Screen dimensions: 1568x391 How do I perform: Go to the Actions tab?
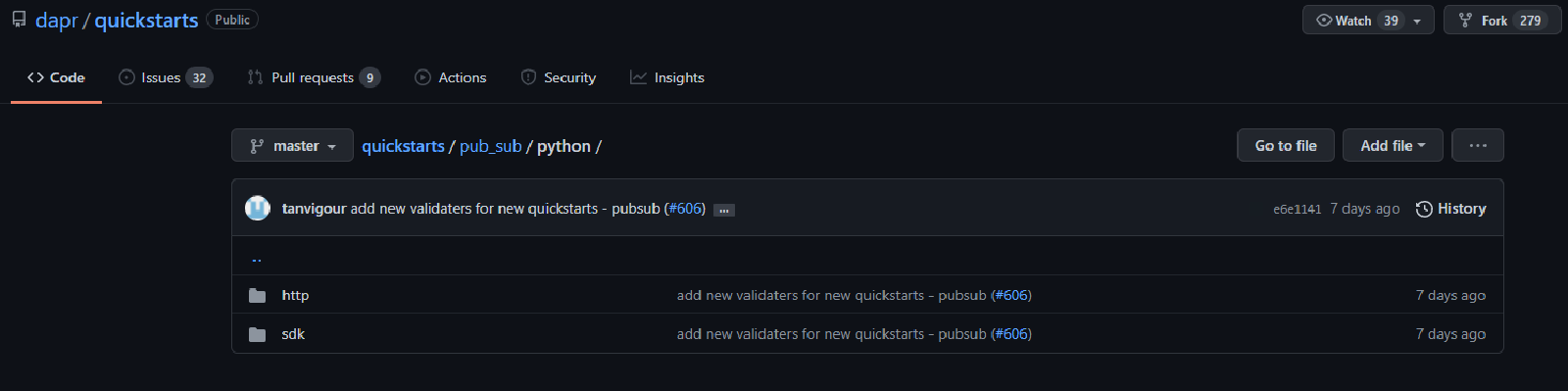pyautogui.click(x=451, y=77)
